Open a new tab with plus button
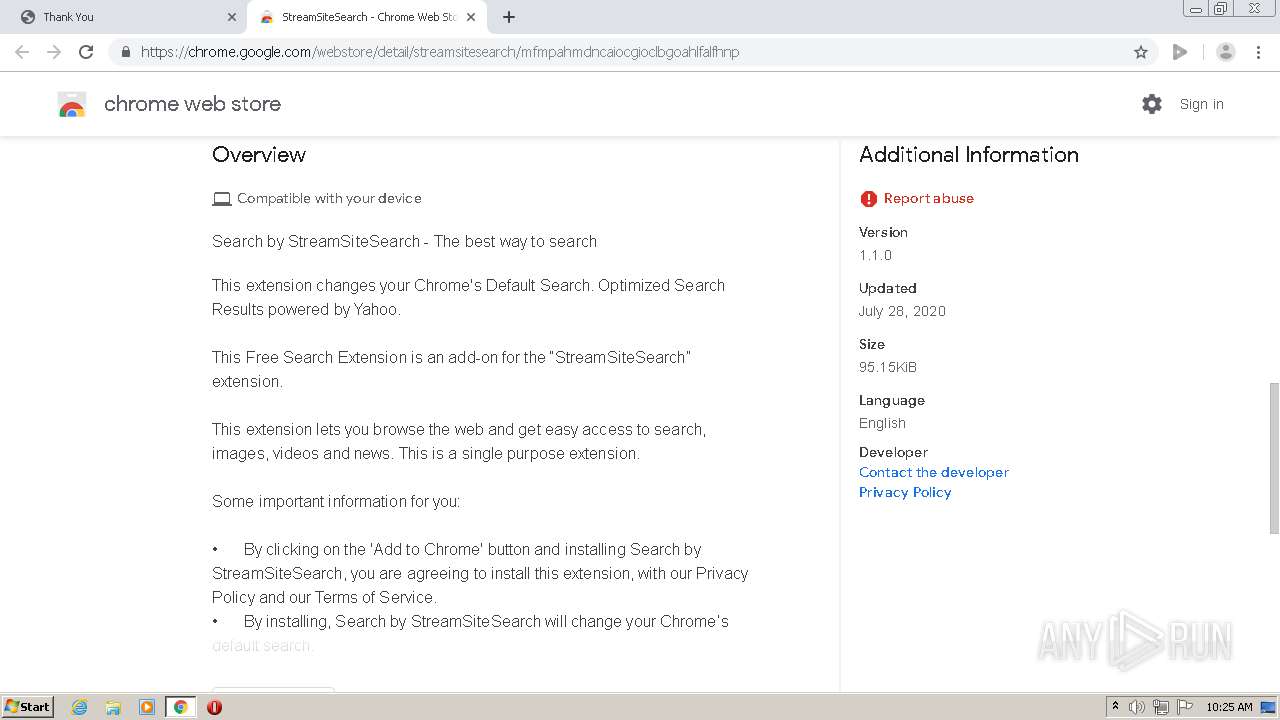 509,17
